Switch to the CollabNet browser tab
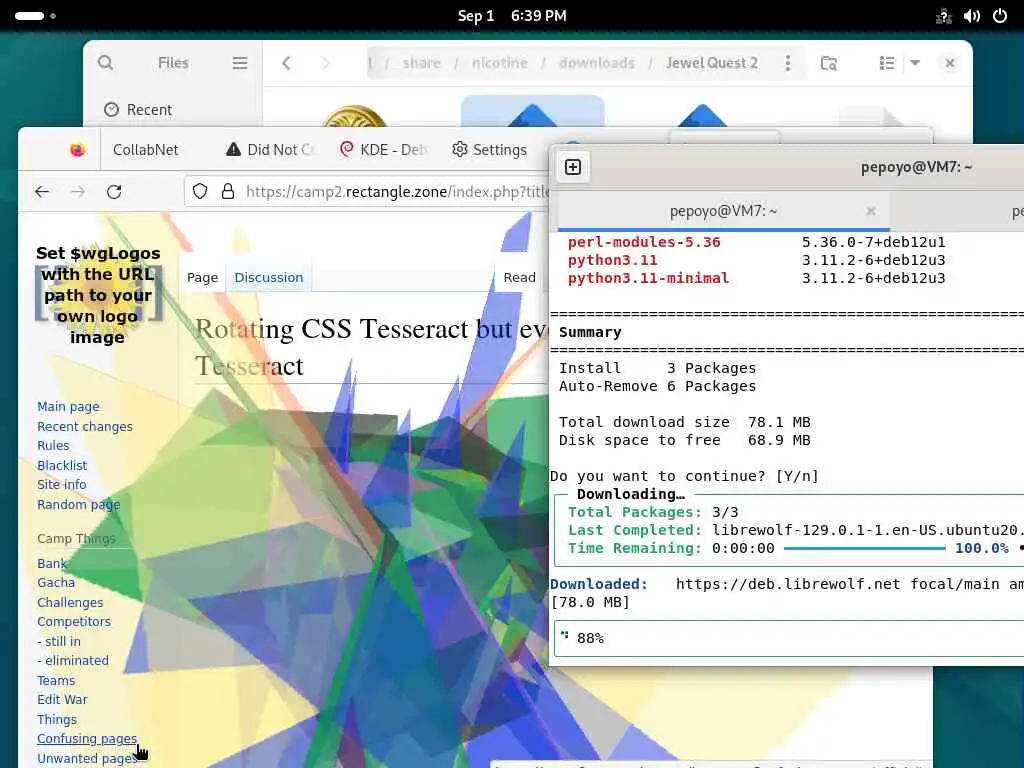This screenshot has width=1024, height=768. (x=146, y=150)
